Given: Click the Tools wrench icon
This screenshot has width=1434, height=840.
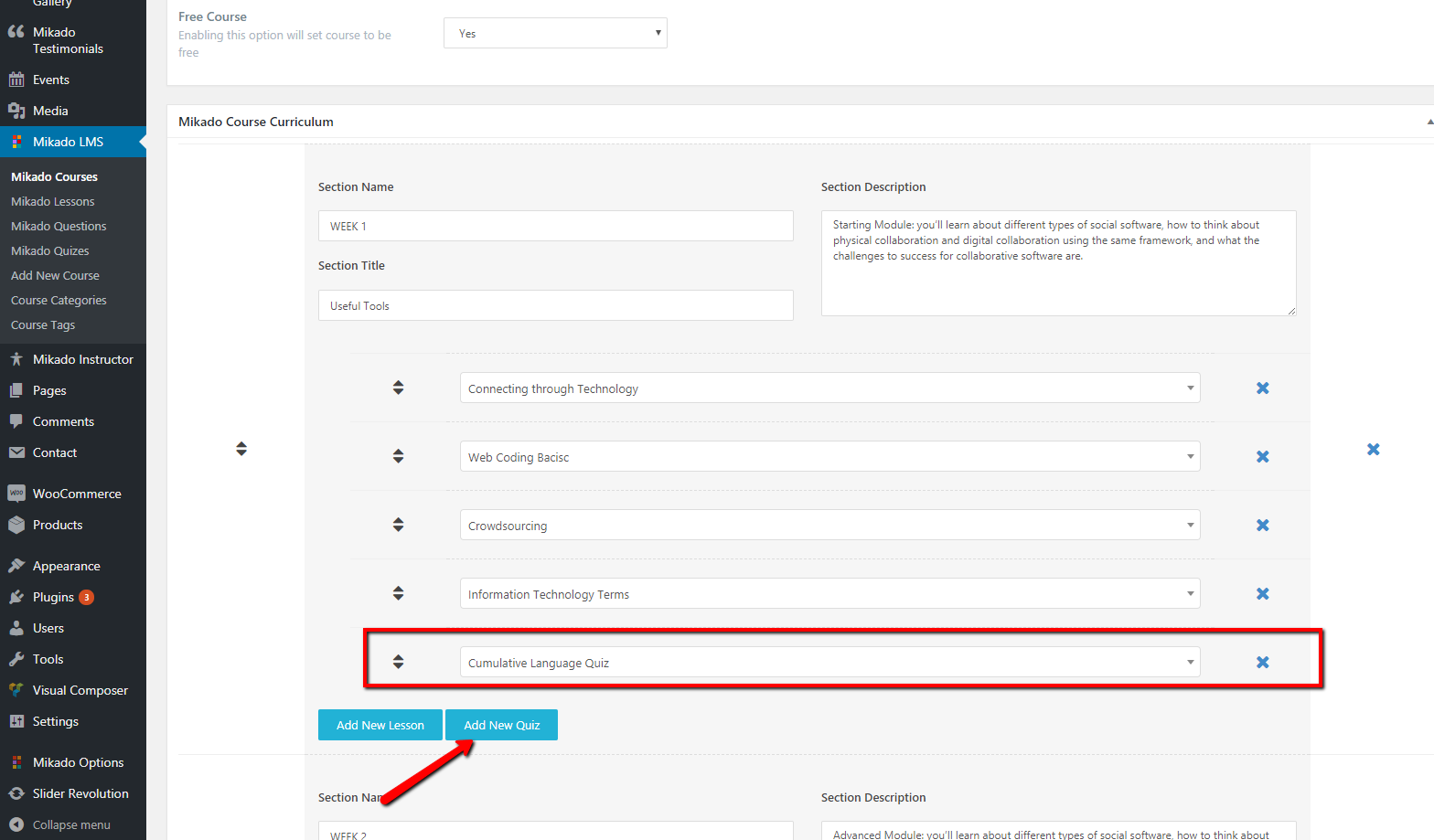Looking at the screenshot, I should 16,659.
